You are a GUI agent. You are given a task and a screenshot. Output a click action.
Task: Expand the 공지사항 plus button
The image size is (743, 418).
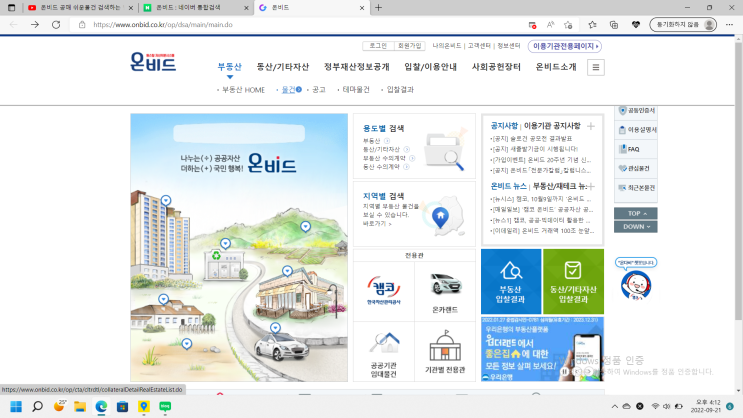pyautogui.click(x=591, y=126)
